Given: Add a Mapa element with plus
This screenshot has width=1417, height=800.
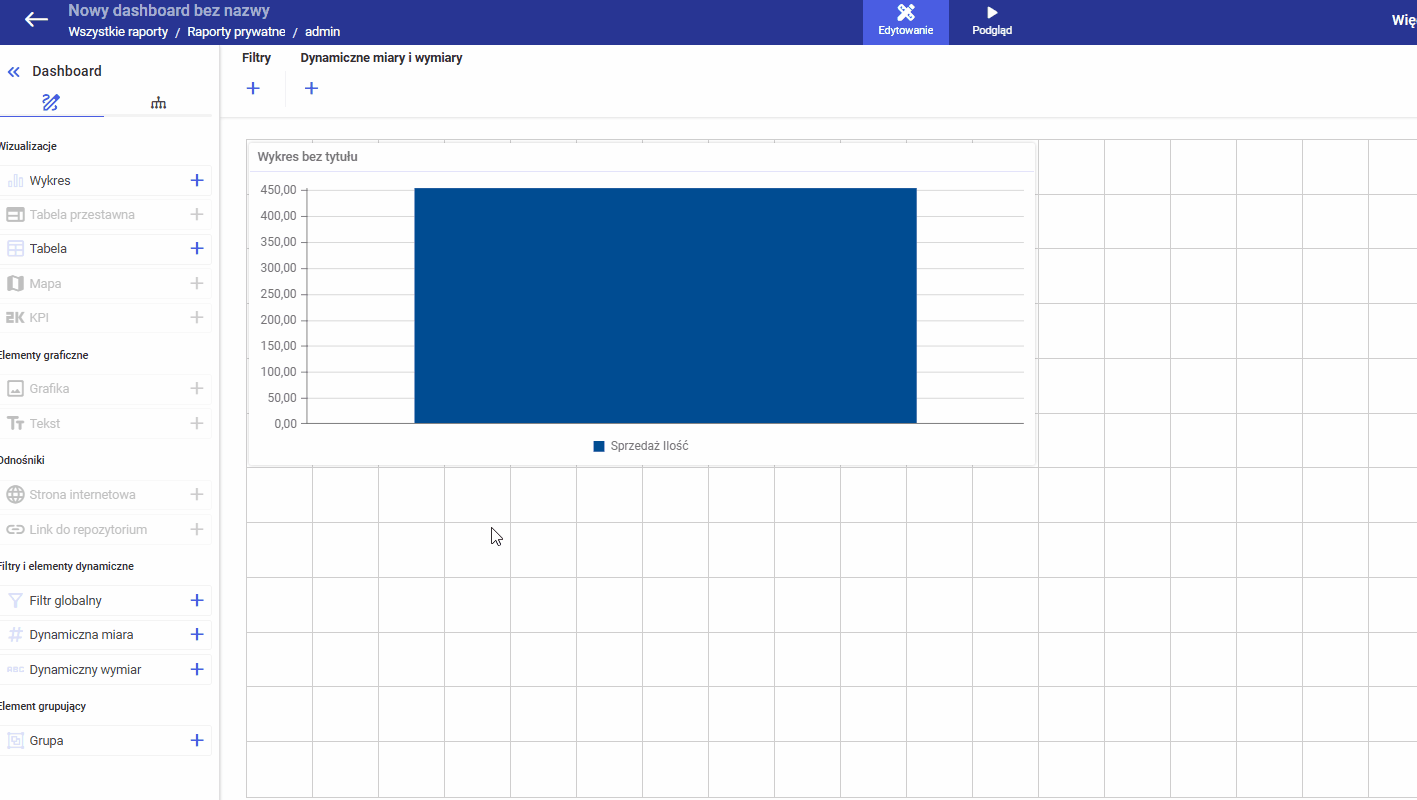Looking at the screenshot, I should 197,284.
